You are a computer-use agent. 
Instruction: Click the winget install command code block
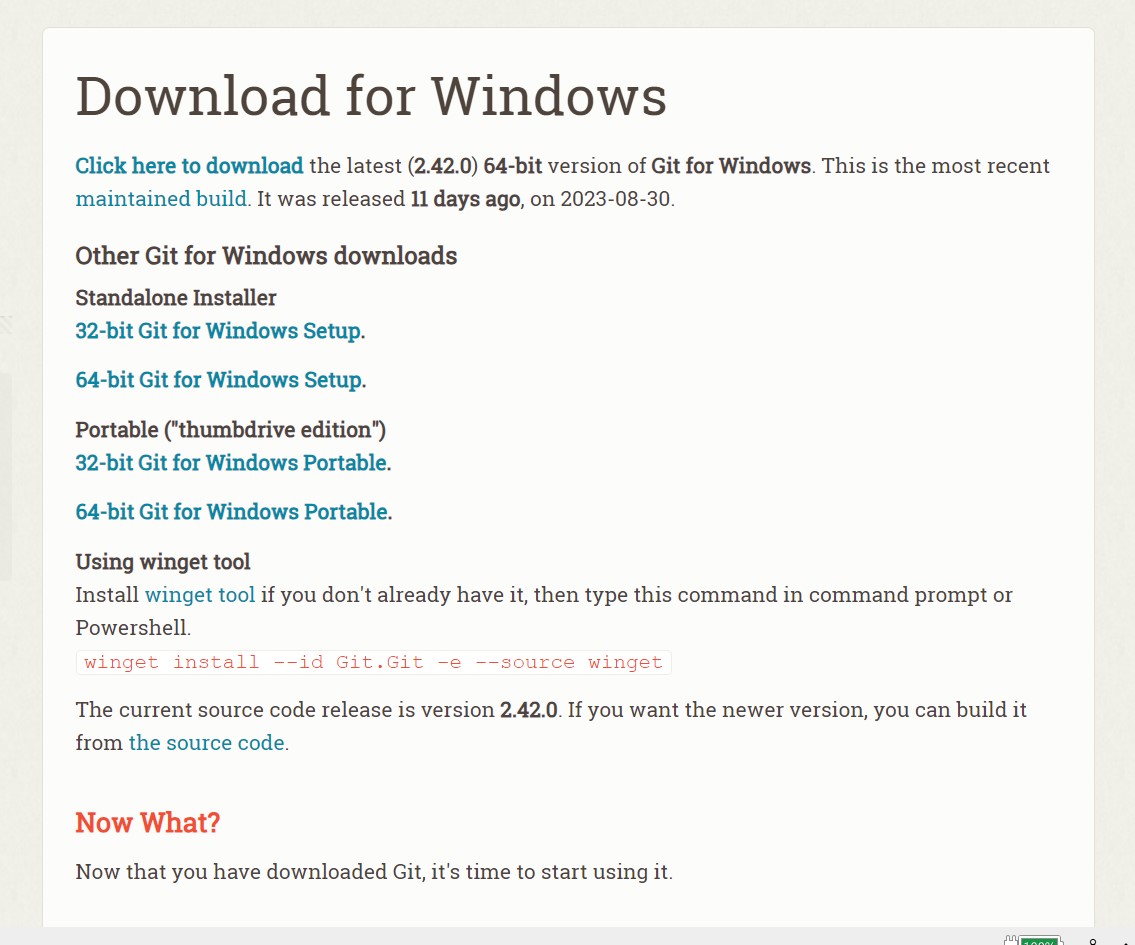(x=373, y=662)
